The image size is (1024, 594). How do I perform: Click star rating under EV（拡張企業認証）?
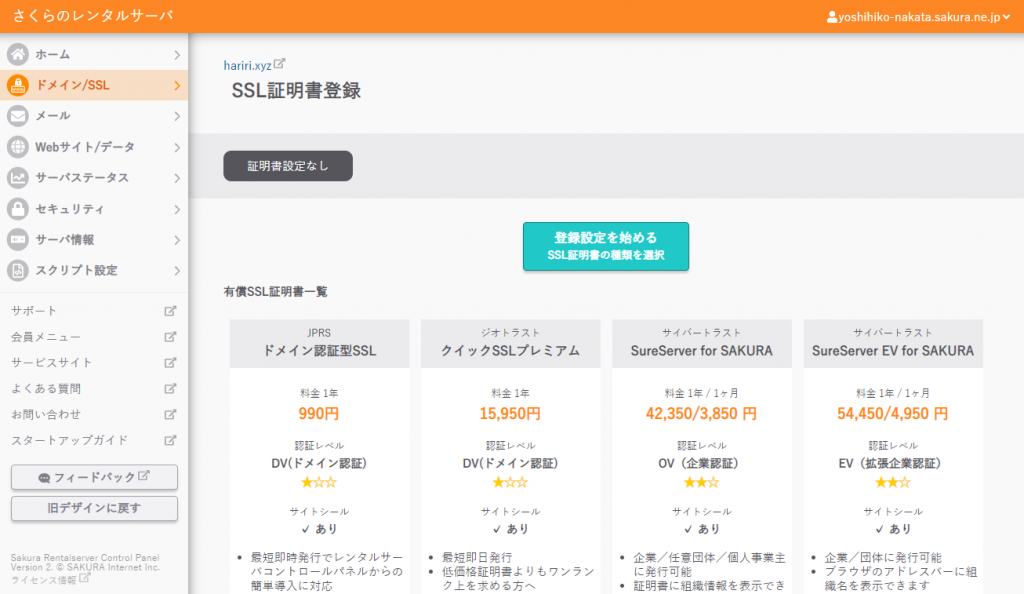[x=893, y=482]
